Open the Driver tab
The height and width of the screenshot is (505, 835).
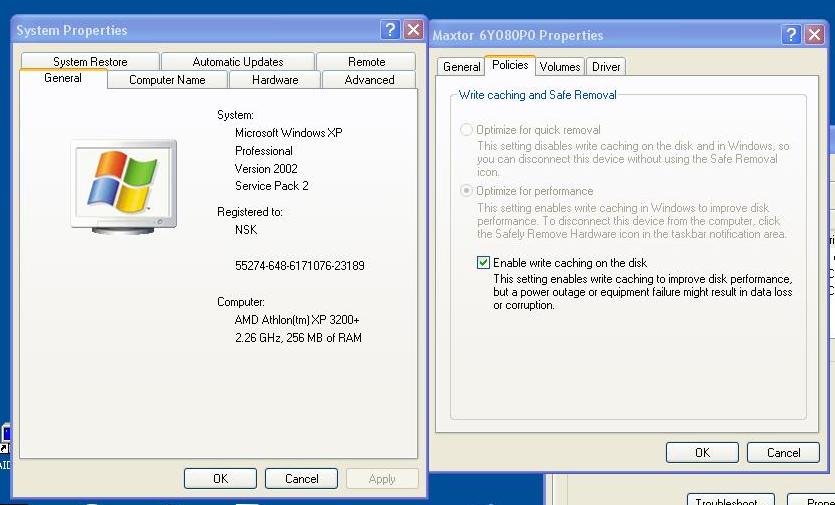click(x=606, y=67)
